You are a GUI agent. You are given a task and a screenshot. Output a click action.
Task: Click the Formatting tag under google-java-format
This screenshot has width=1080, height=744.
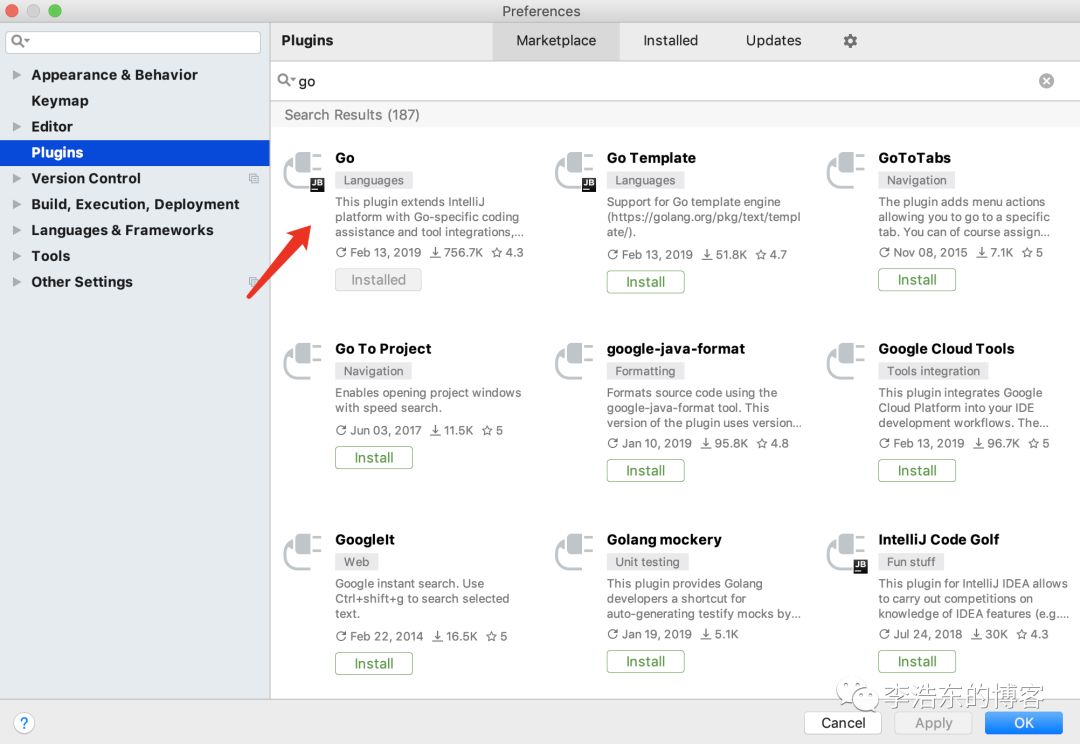pos(645,371)
